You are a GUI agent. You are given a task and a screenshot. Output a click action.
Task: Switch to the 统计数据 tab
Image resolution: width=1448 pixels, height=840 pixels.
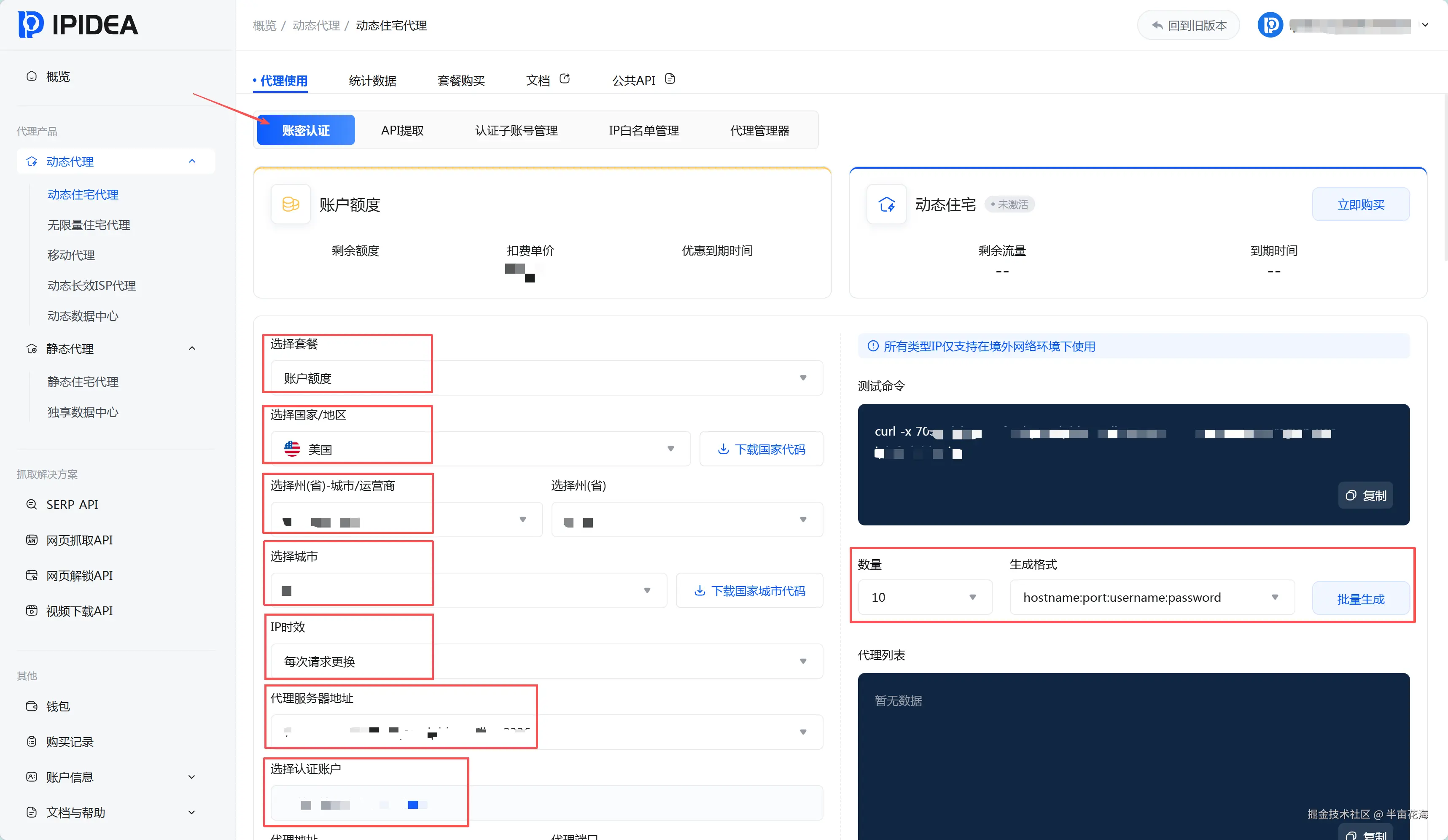coord(372,81)
